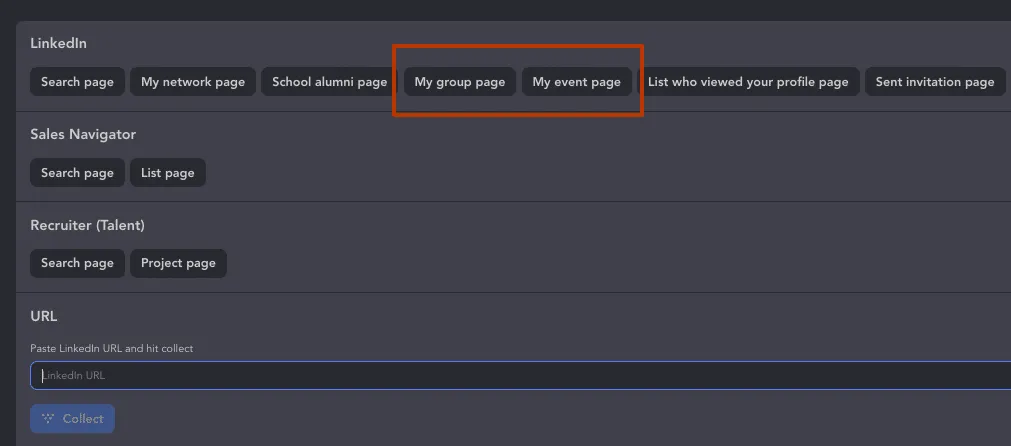
Task: Open My group page option
Action: (460, 82)
